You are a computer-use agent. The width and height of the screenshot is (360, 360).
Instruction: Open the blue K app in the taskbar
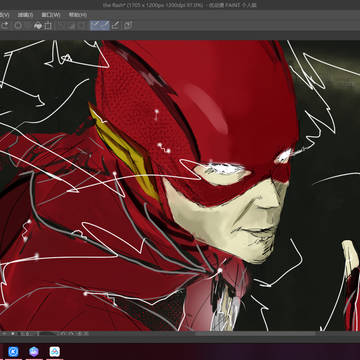tap(13, 351)
